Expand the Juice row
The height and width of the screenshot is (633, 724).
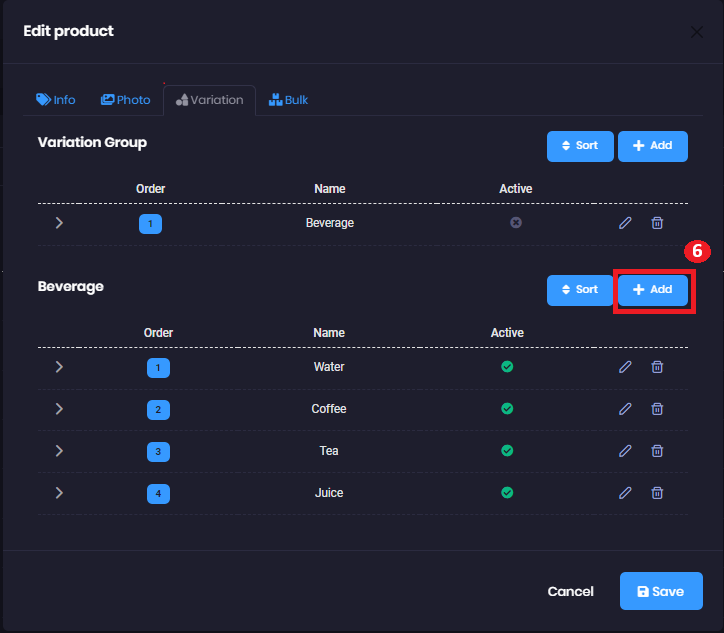tap(59, 493)
